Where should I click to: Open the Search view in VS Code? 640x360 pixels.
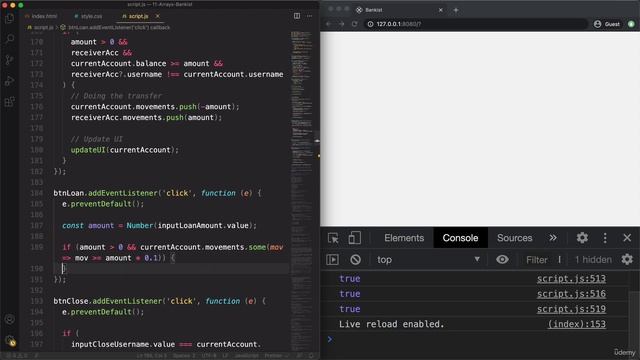tap(9, 39)
